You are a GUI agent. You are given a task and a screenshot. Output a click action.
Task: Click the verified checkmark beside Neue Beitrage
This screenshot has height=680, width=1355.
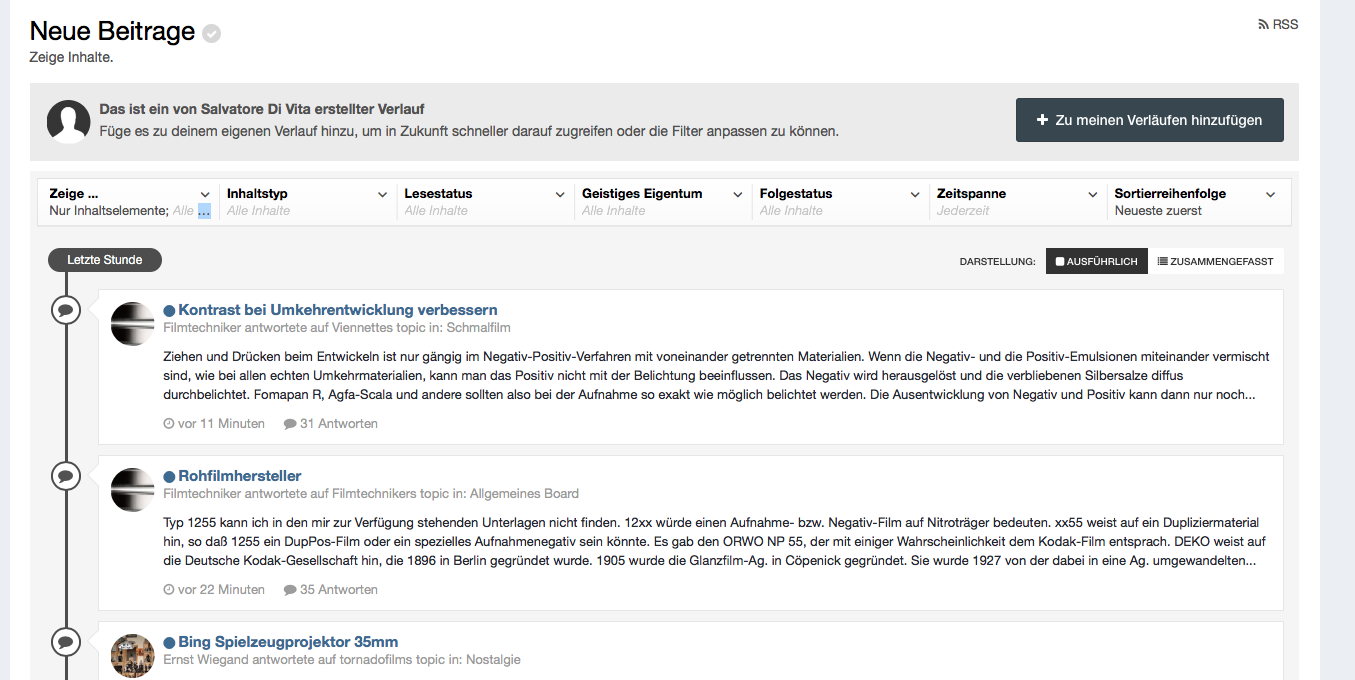211,34
